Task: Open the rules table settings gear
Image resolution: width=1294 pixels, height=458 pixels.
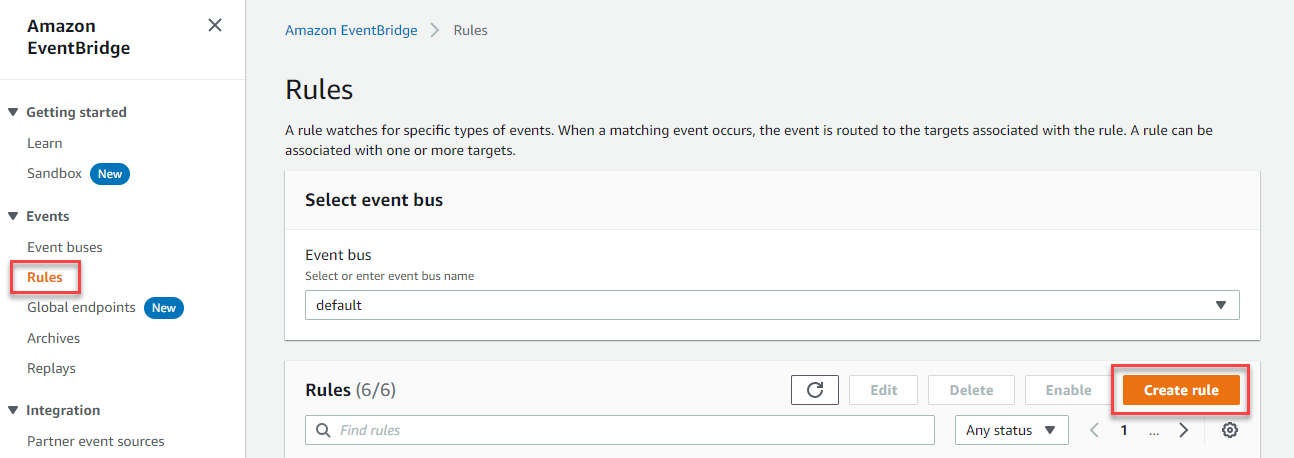Action: pyautogui.click(x=1230, y=430)
